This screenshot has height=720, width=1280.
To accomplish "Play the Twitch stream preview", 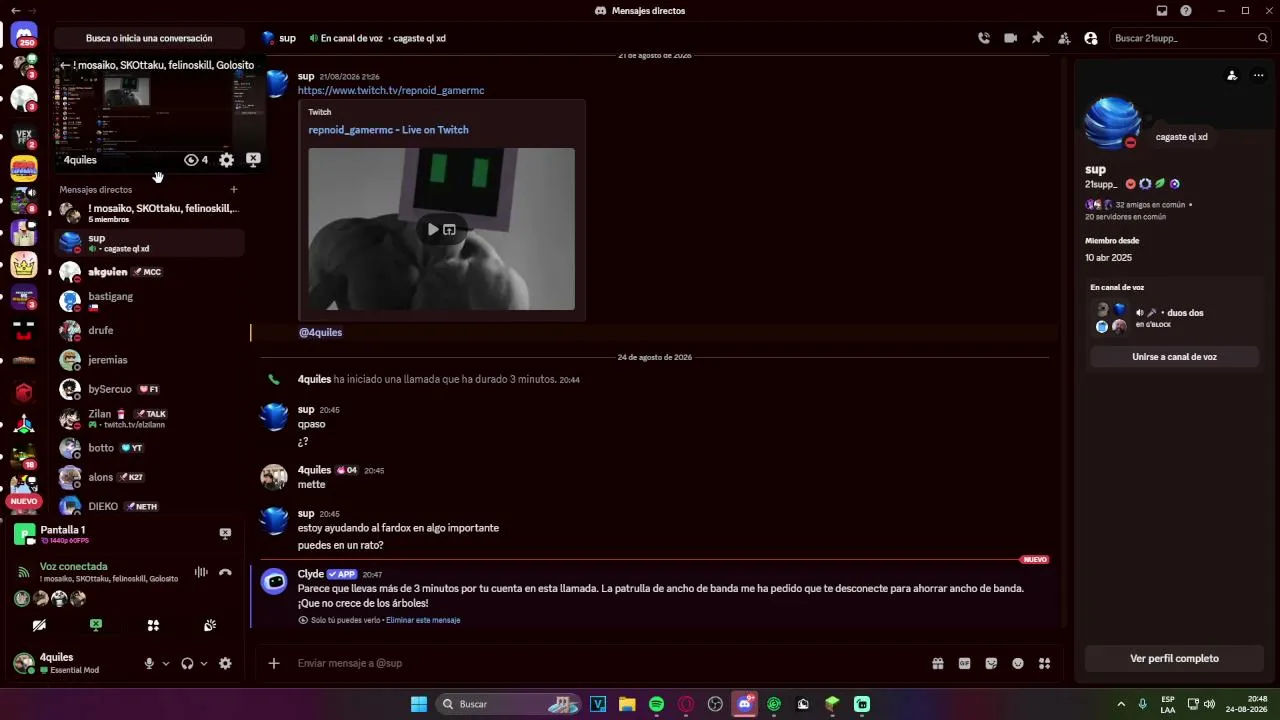I will (433, 229).
